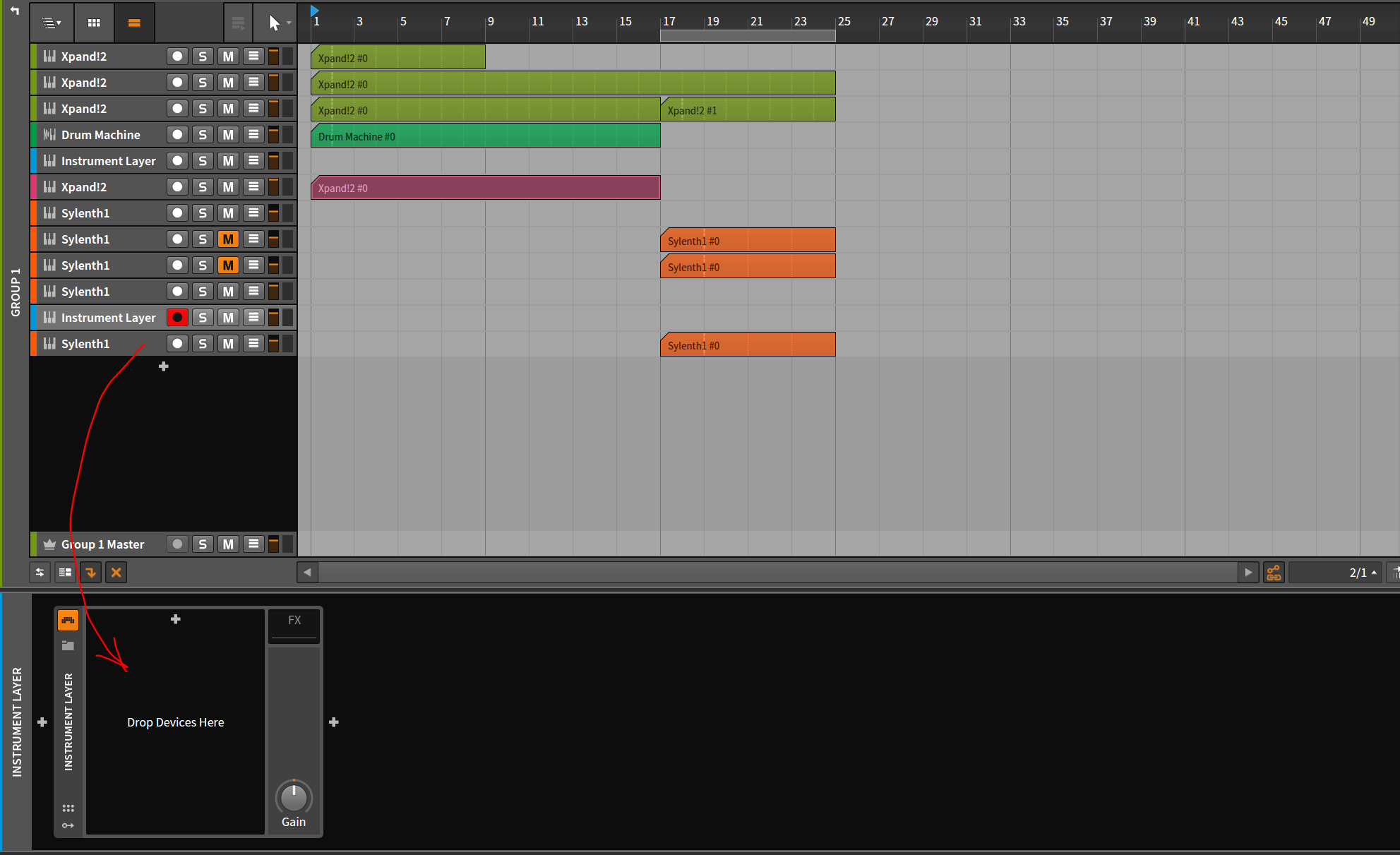Open the device preset folder icon

click(x=68, y=645)
